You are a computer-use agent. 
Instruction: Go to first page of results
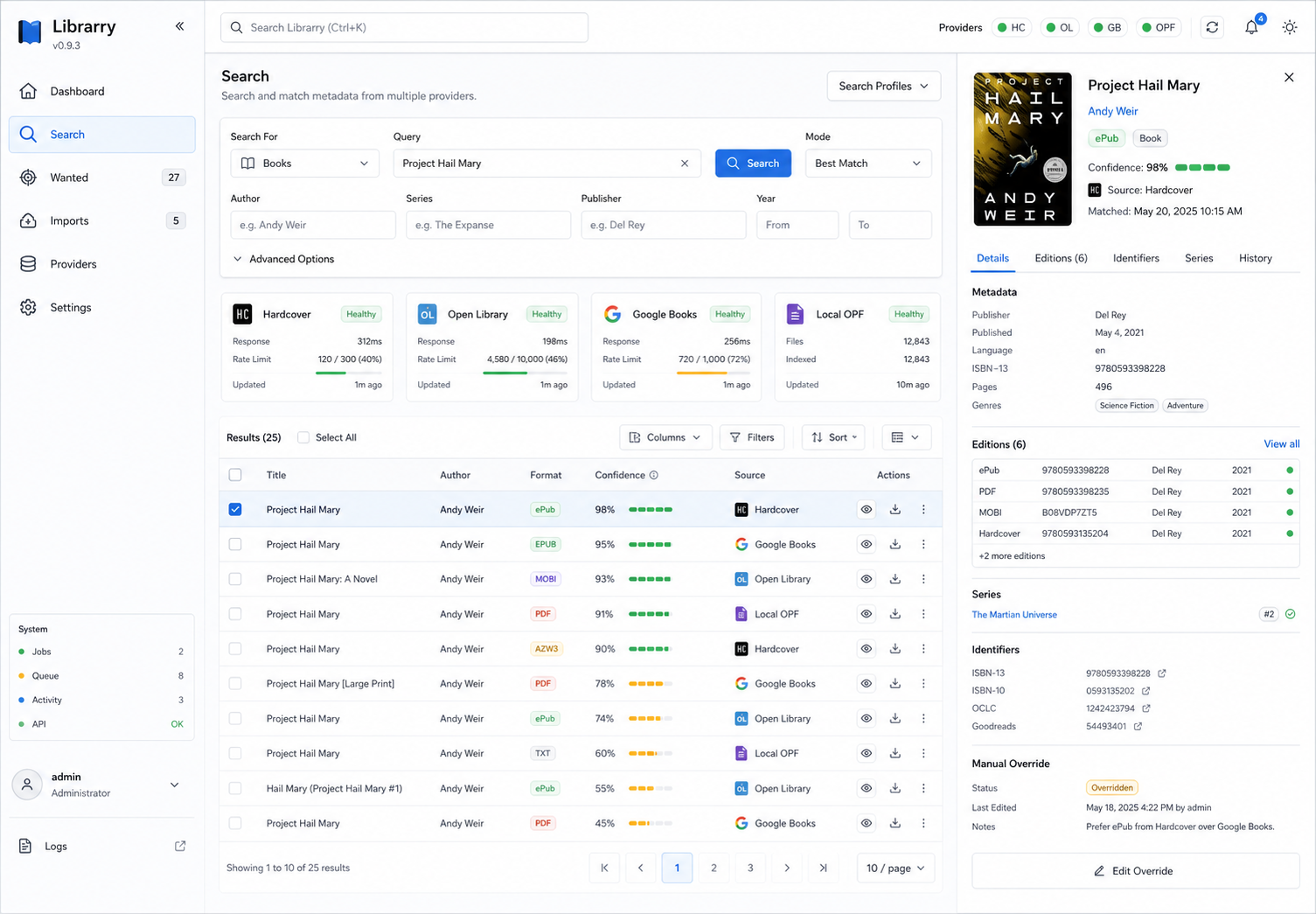[x=604, y=868]
